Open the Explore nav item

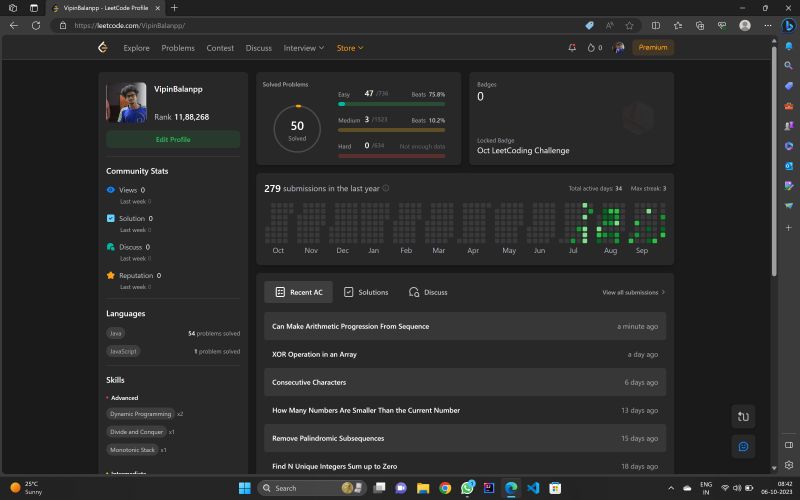coord(136,48)
